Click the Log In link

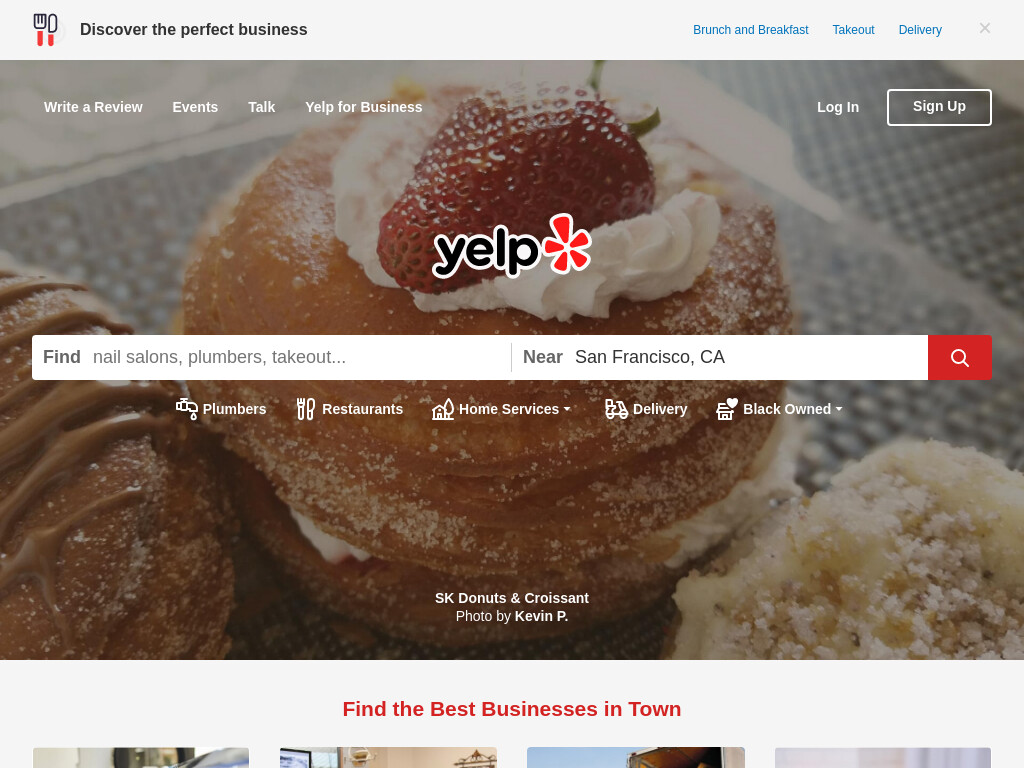click(x=838, y=107)
